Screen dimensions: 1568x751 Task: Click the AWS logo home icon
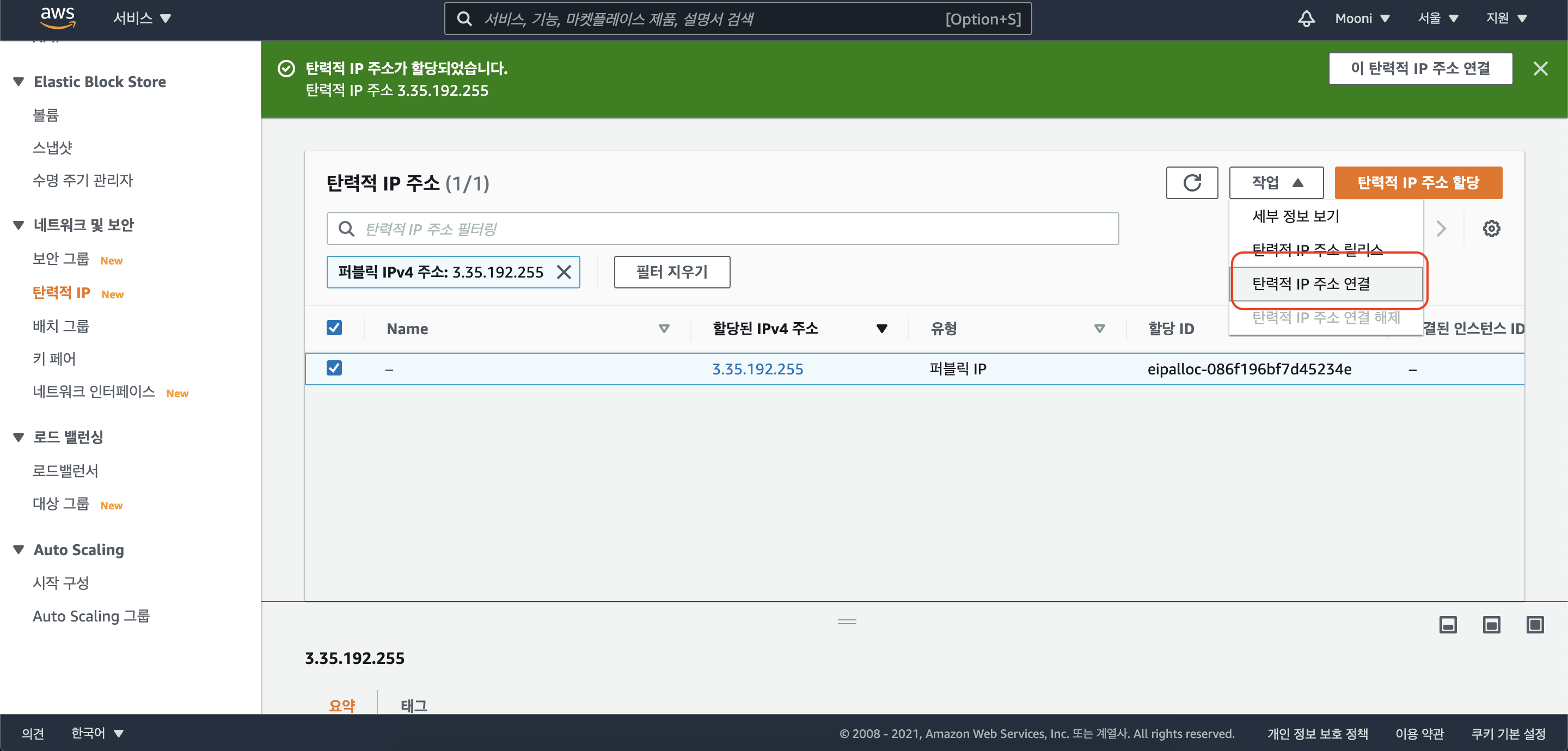tap(57, 17)
